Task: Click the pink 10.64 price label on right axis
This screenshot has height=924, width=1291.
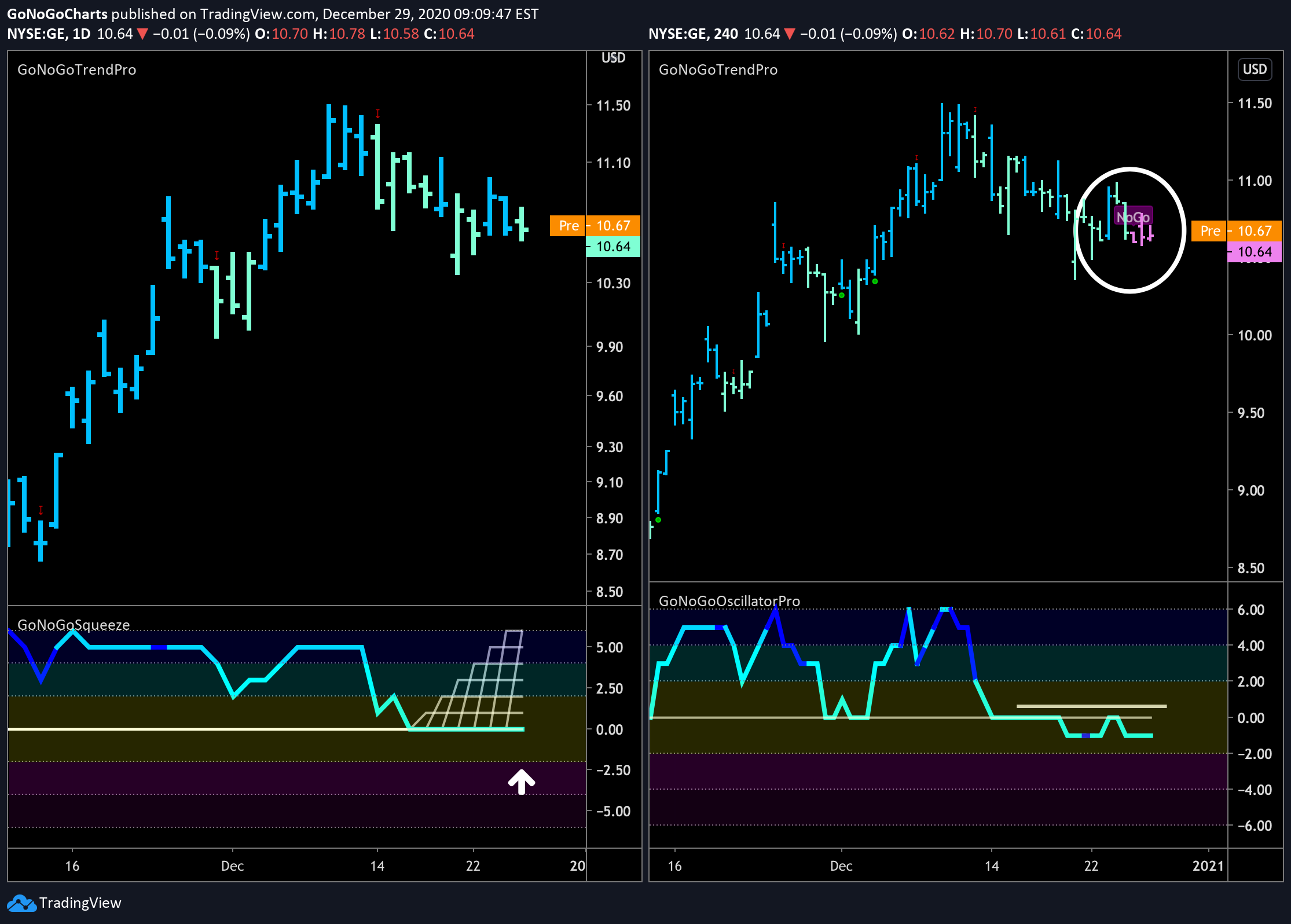Action: (1253, 252)
